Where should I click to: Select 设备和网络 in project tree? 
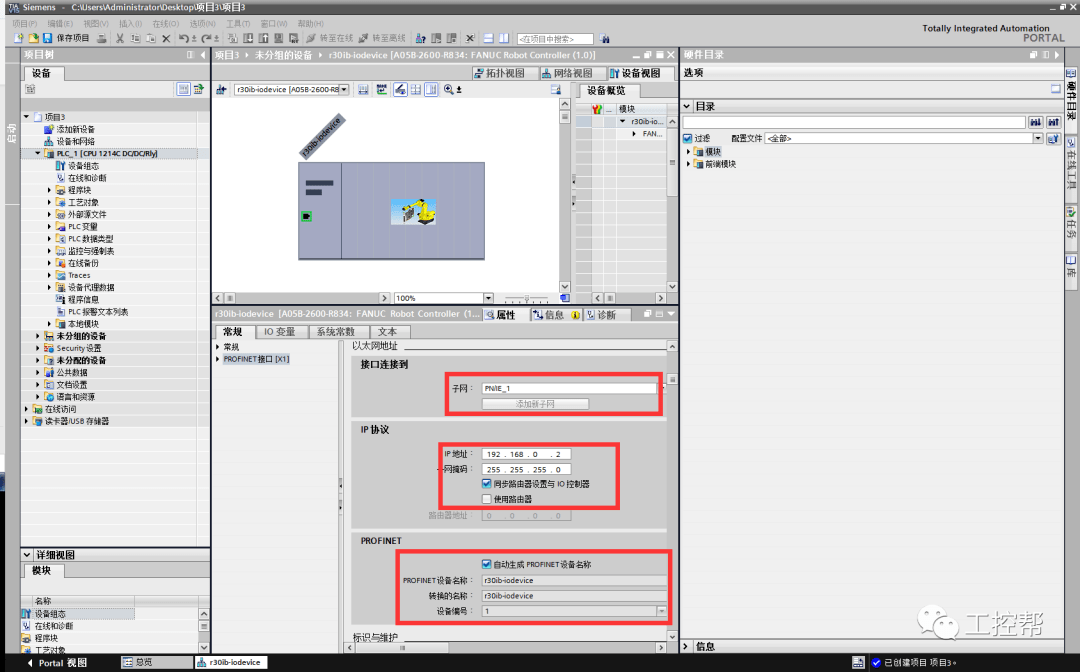[75, 141]
